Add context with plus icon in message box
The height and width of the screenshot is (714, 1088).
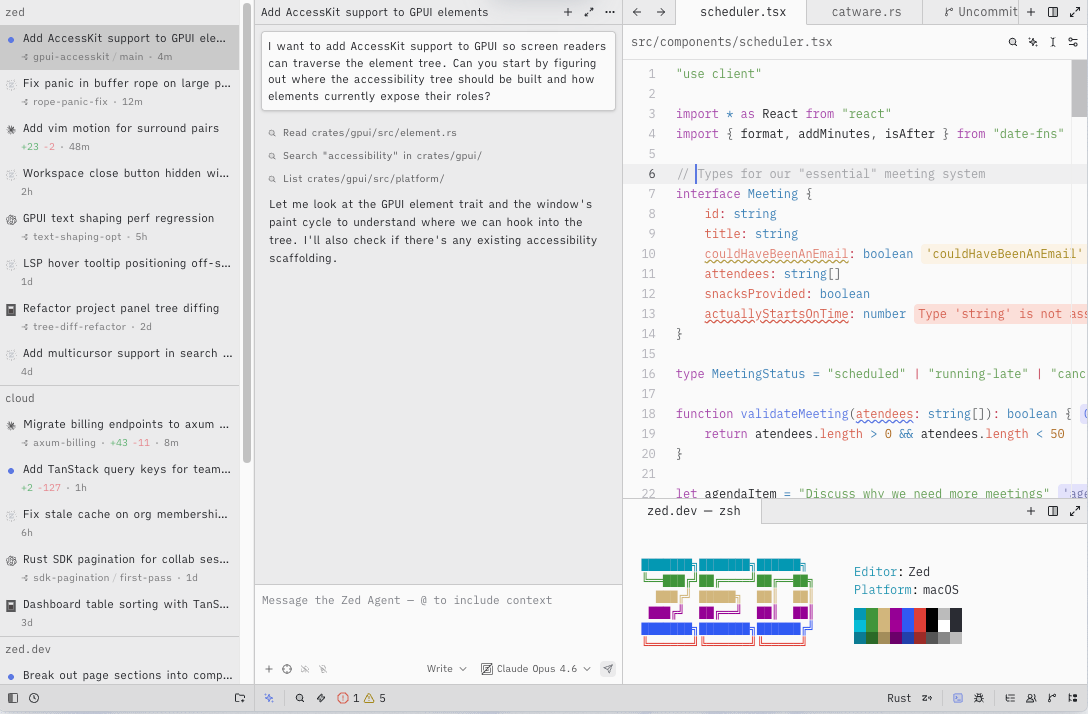(x=269, y=669)
